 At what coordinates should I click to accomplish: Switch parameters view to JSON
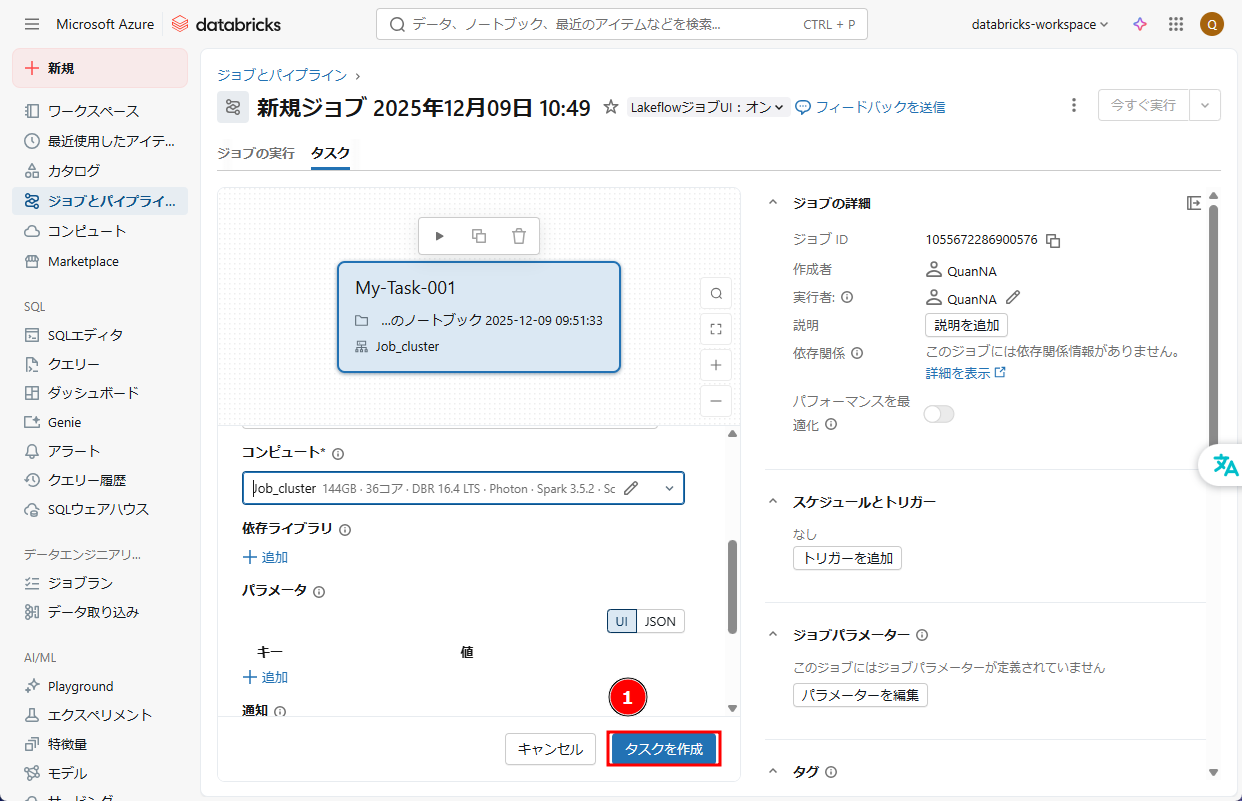coord(660,621)
